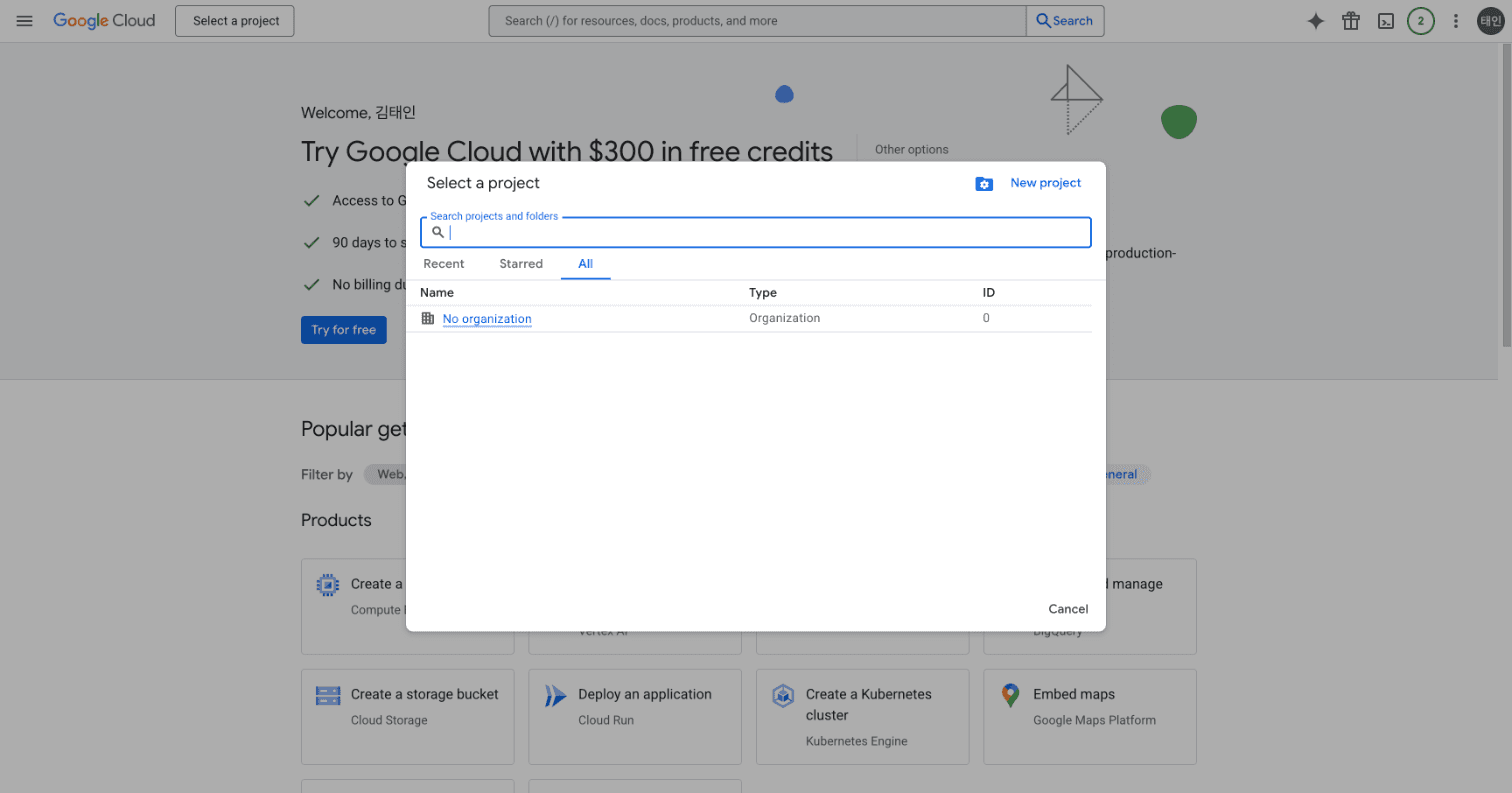The image size is (1512, 793).
Task: Click New project link
Action: [x=1045, y=183]
